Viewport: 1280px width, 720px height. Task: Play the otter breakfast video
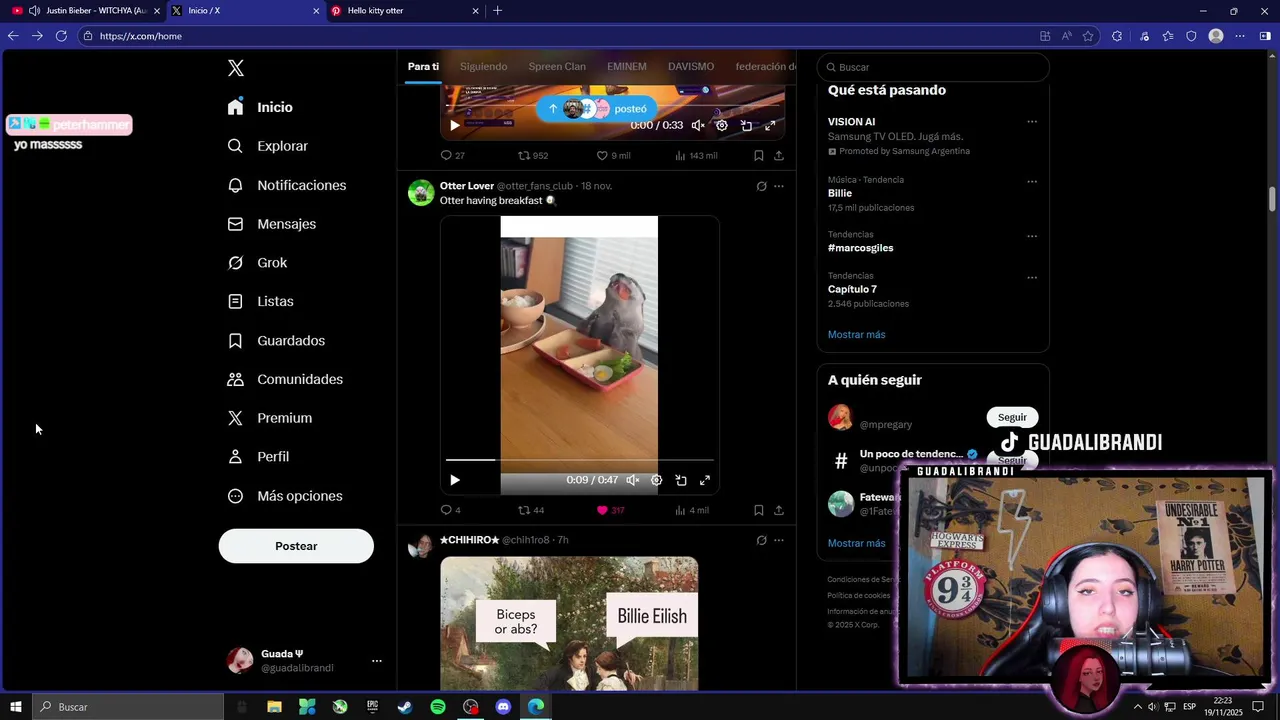point(455,480)
